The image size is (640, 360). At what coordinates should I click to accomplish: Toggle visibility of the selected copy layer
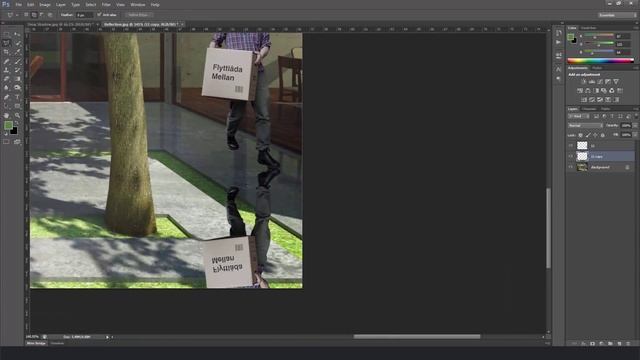click(x=571, y=156)
